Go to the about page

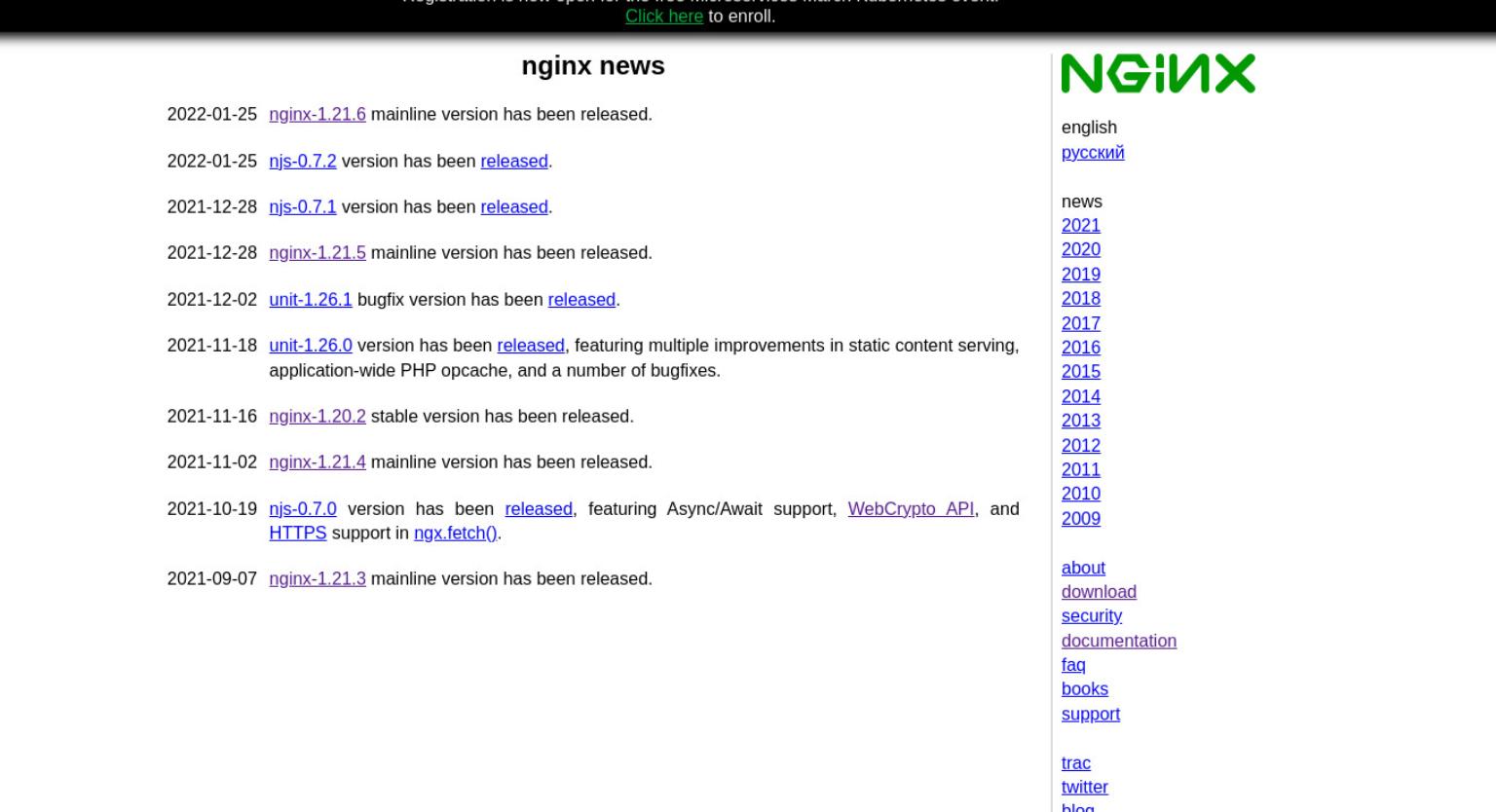tap(1083, 568)
